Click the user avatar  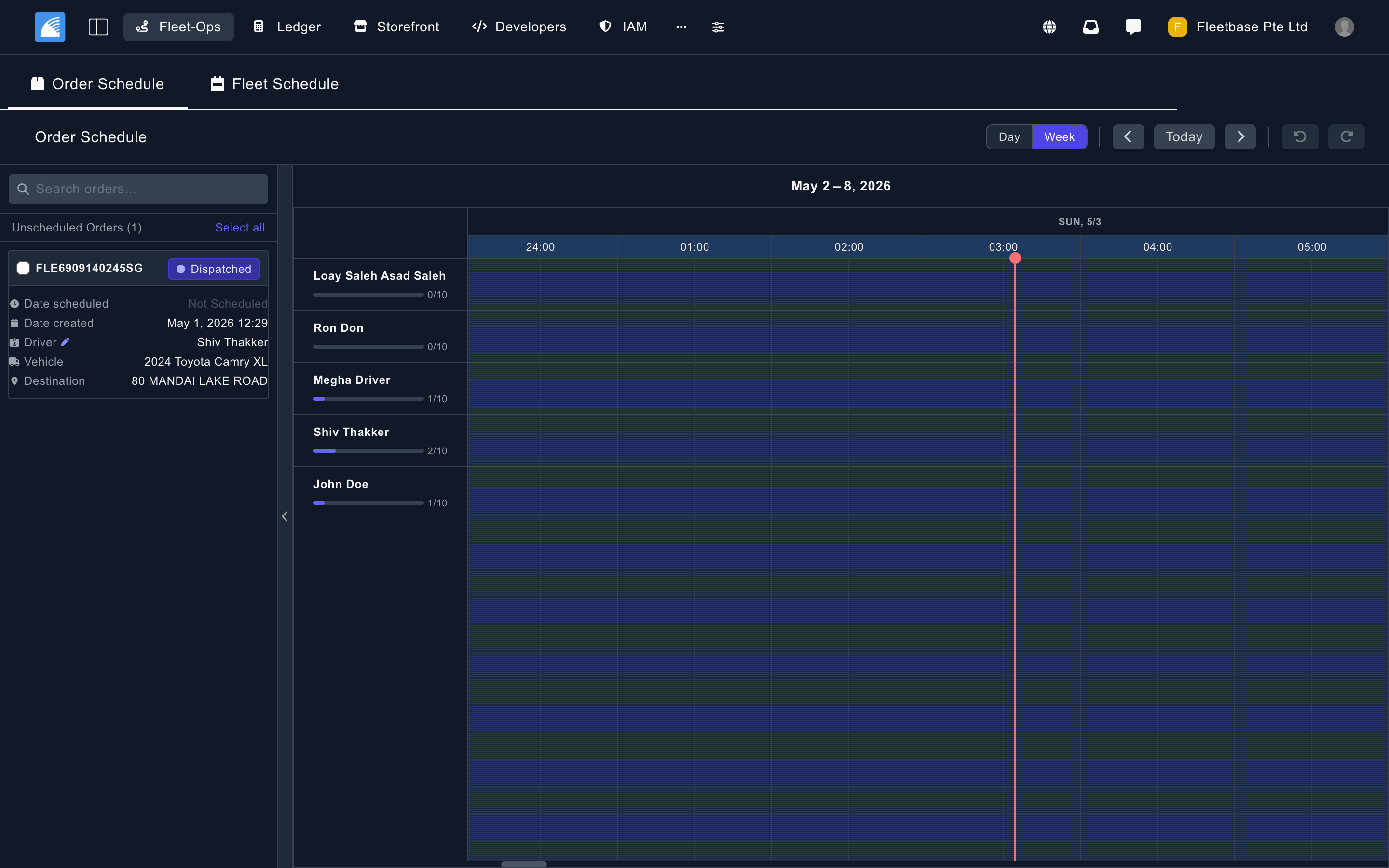point(1344,27)
